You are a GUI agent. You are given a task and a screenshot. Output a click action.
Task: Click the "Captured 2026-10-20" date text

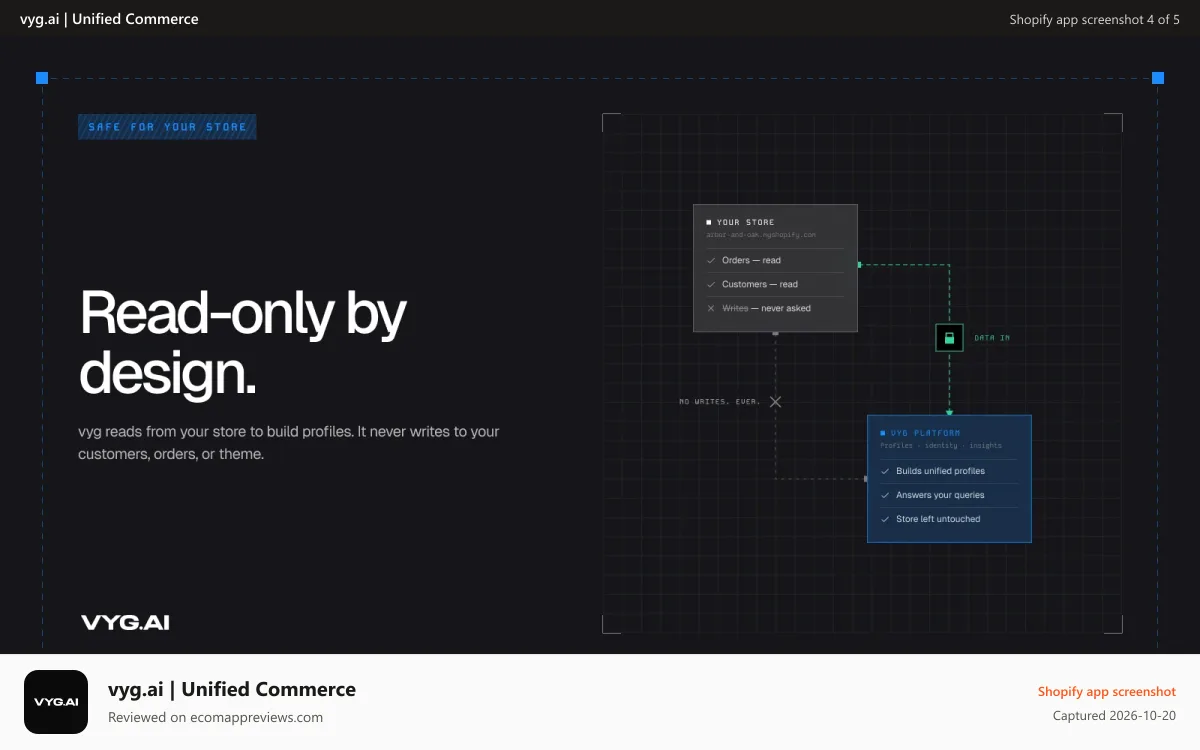coord(1115,716)
